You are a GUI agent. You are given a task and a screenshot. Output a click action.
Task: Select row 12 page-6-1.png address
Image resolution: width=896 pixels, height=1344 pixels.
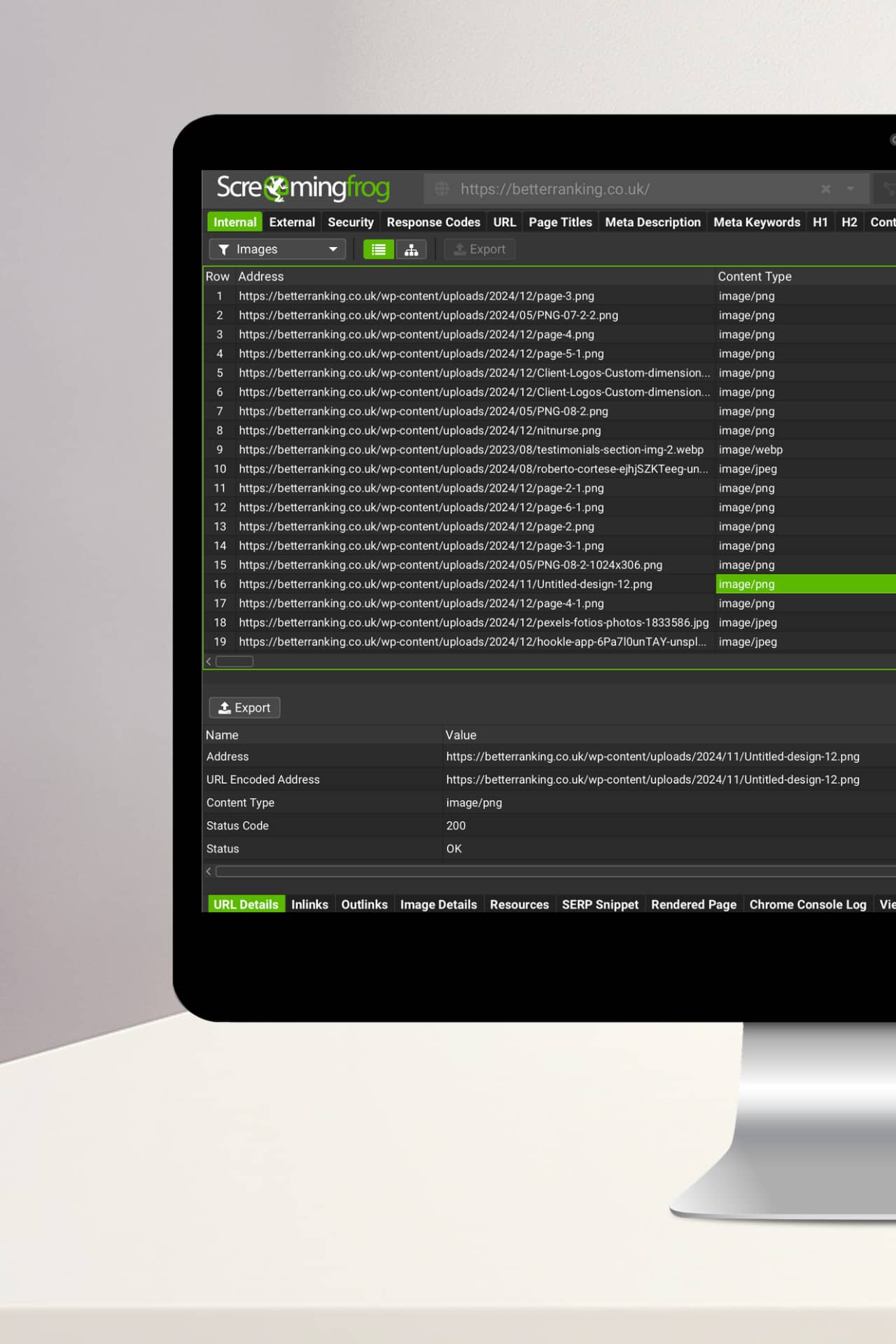tap(421, 507)
